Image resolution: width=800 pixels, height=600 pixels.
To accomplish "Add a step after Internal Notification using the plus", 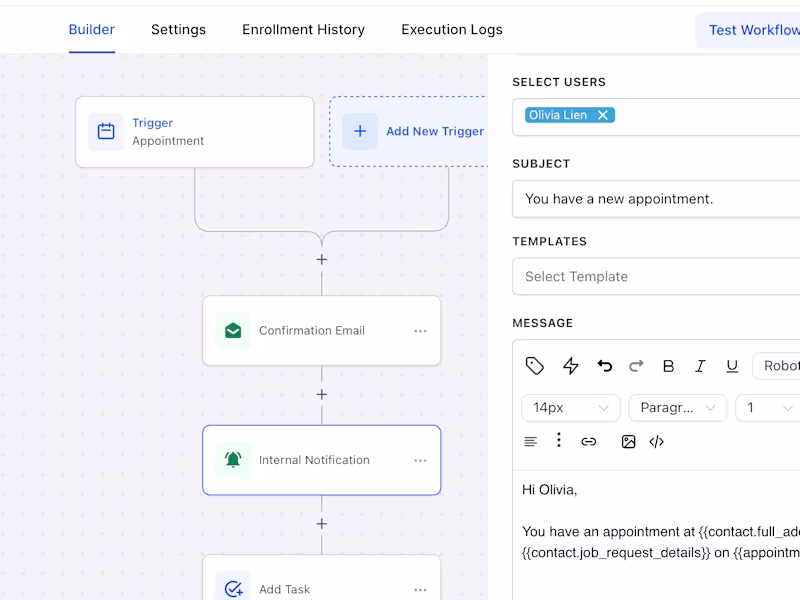I will [321, 524].
